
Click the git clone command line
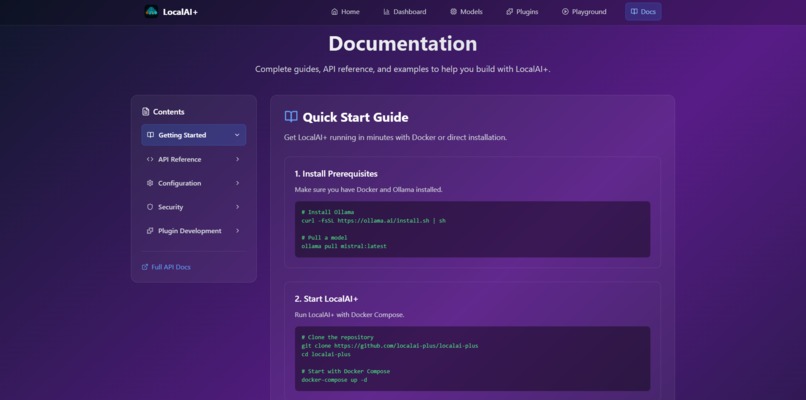[390, 346]
